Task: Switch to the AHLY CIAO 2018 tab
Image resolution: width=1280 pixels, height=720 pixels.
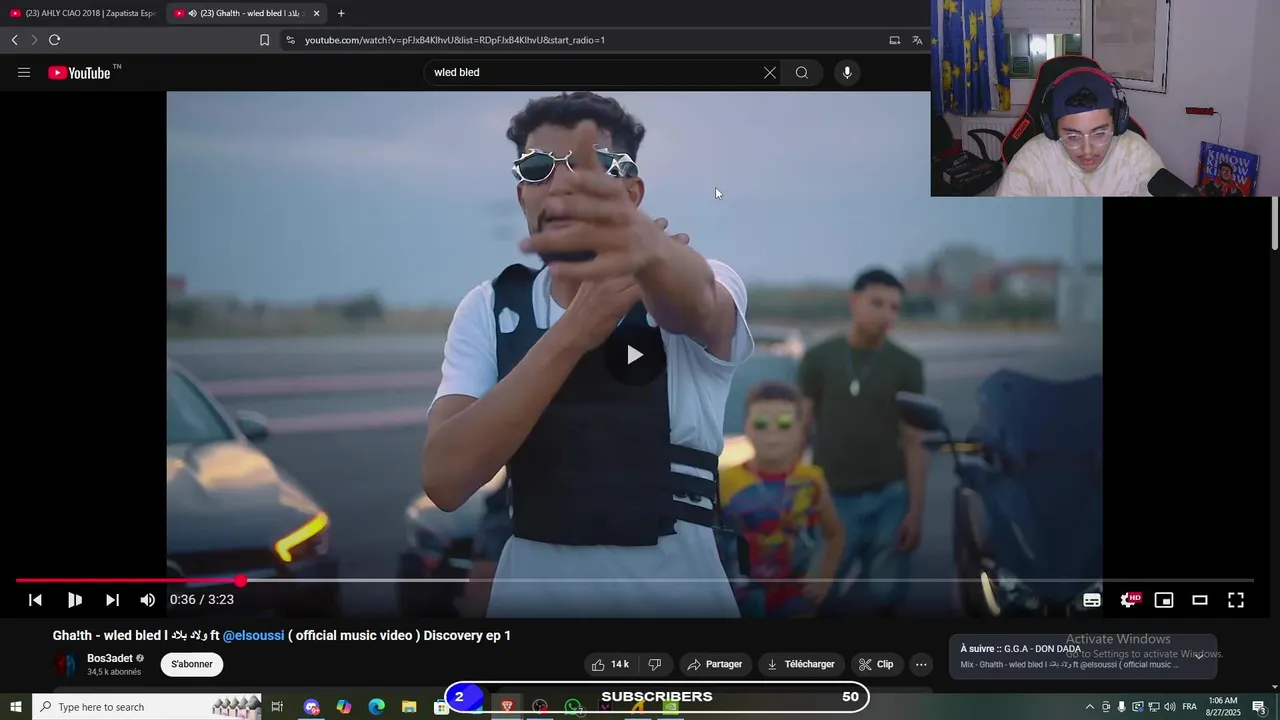Action: tap(83, 13)
